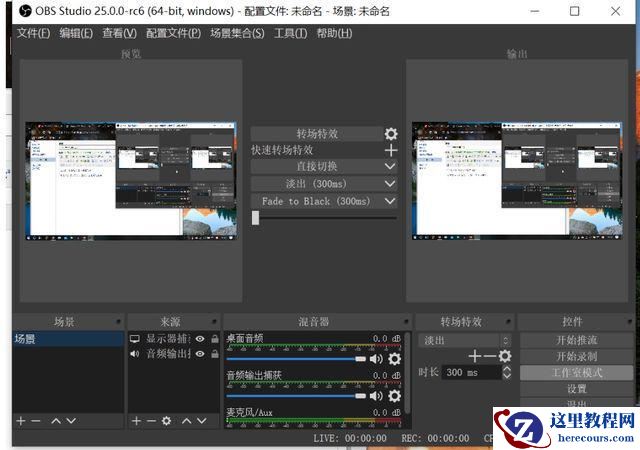
Task: Select 场景 item in scenes list
Action: coord(68,339)
